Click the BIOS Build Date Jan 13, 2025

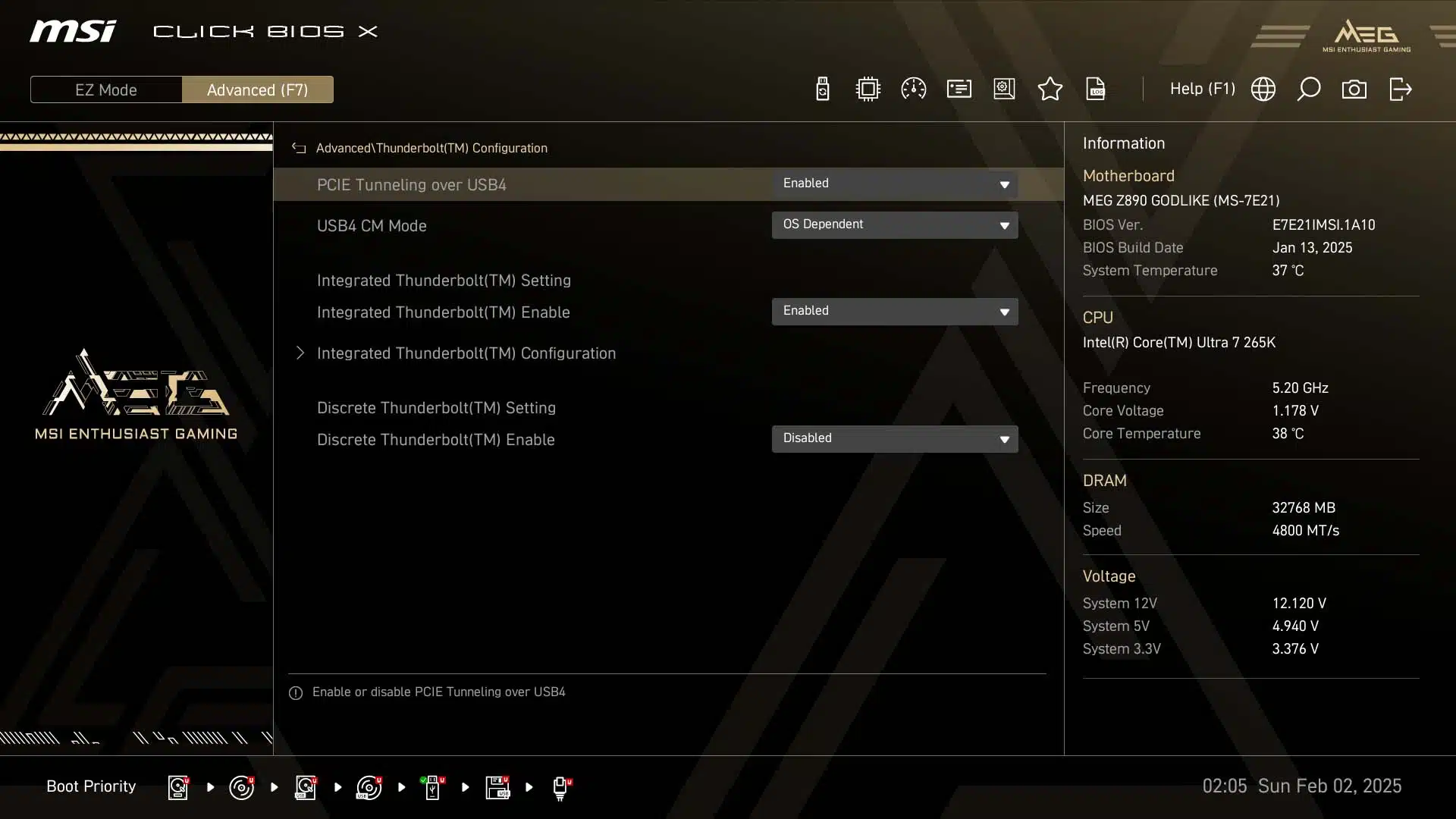1312,248
